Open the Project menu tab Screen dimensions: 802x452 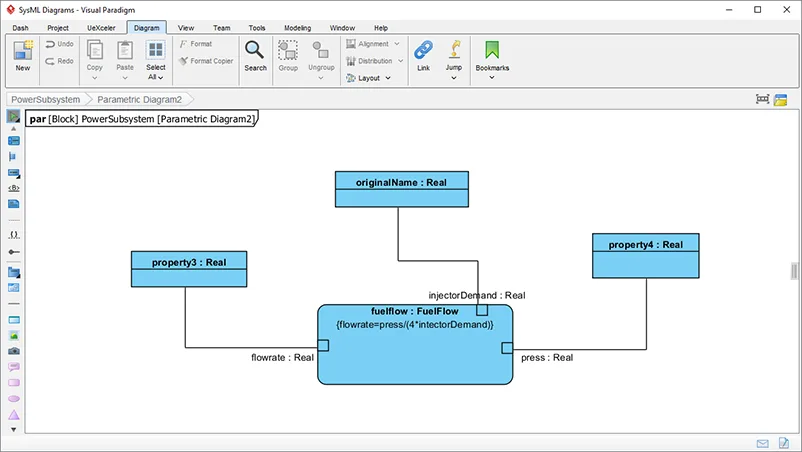click(58, 28)
